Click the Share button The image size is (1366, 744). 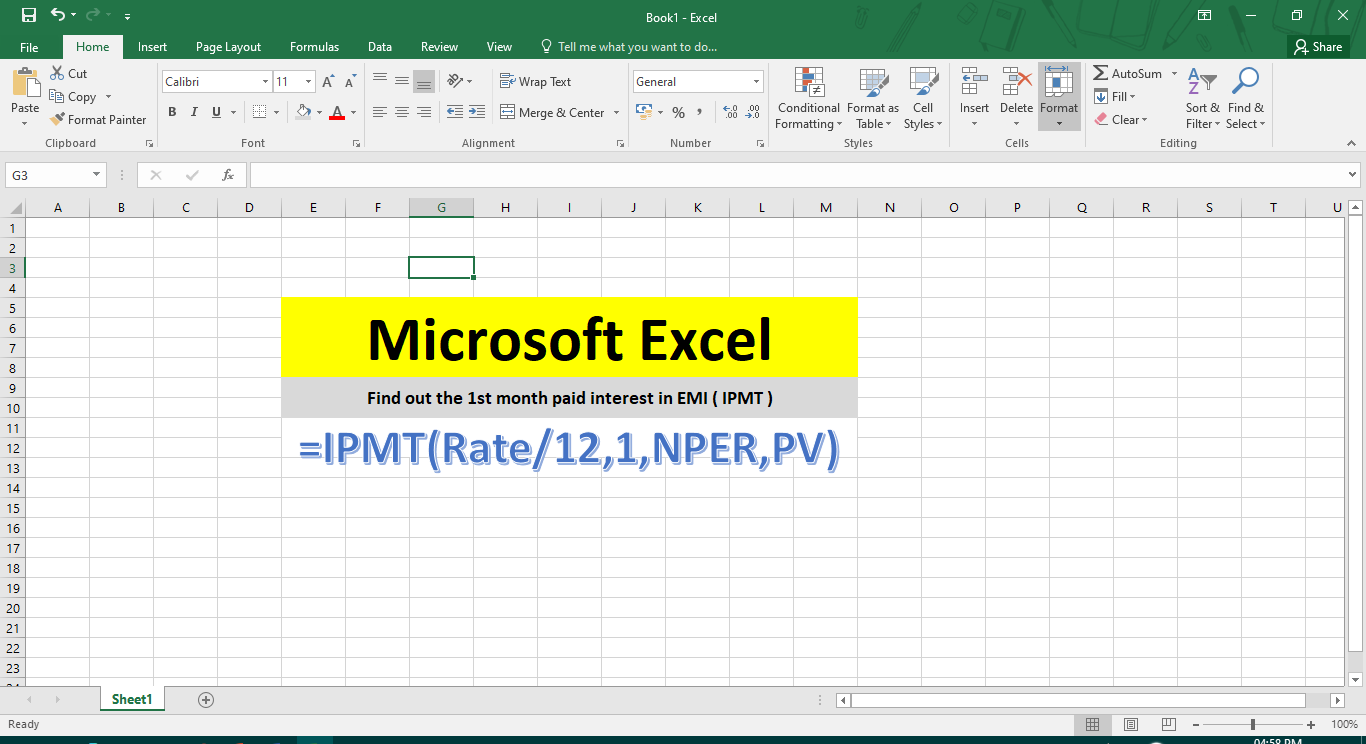point(1317,47)
